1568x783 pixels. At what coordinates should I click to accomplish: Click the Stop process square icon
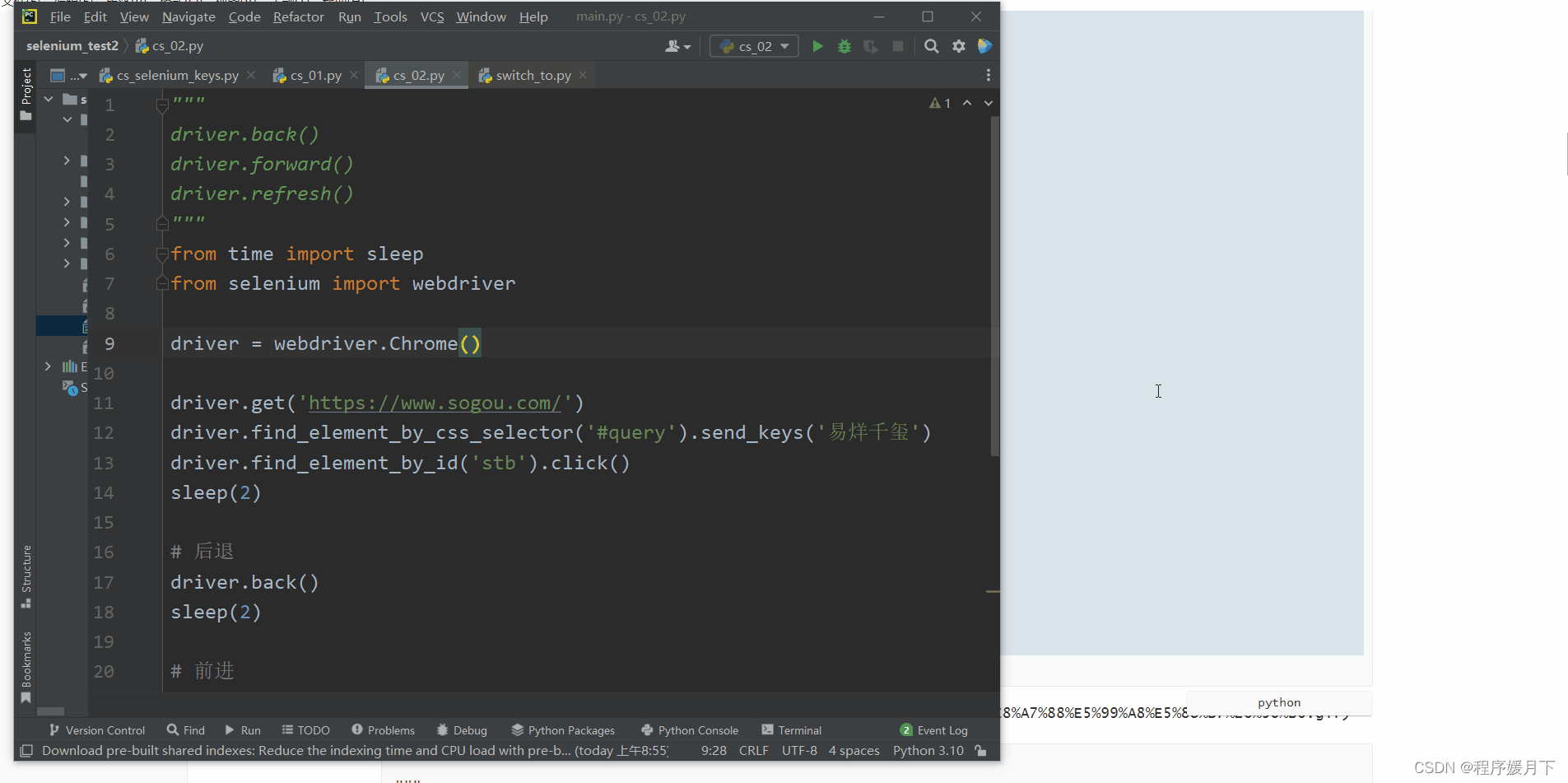click(898, 46)
